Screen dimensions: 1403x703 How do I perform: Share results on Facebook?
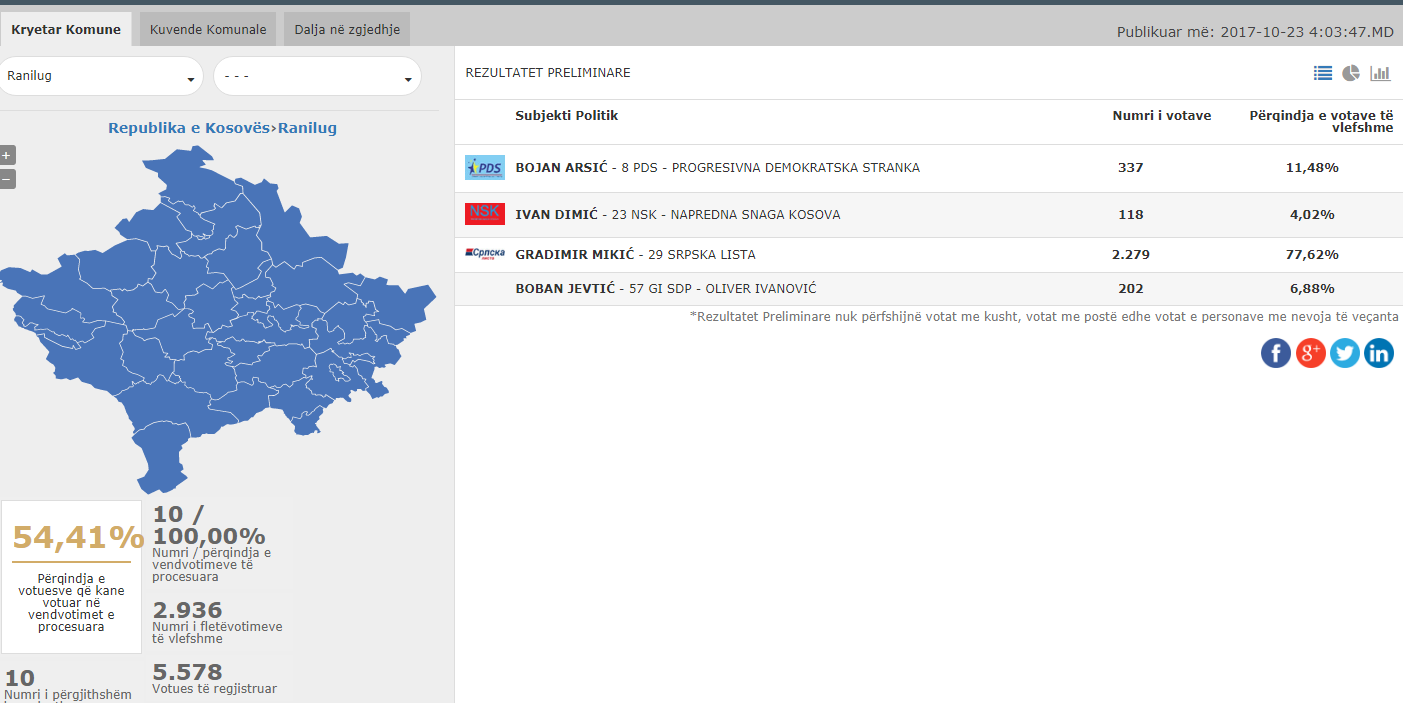pos(1276,353)
